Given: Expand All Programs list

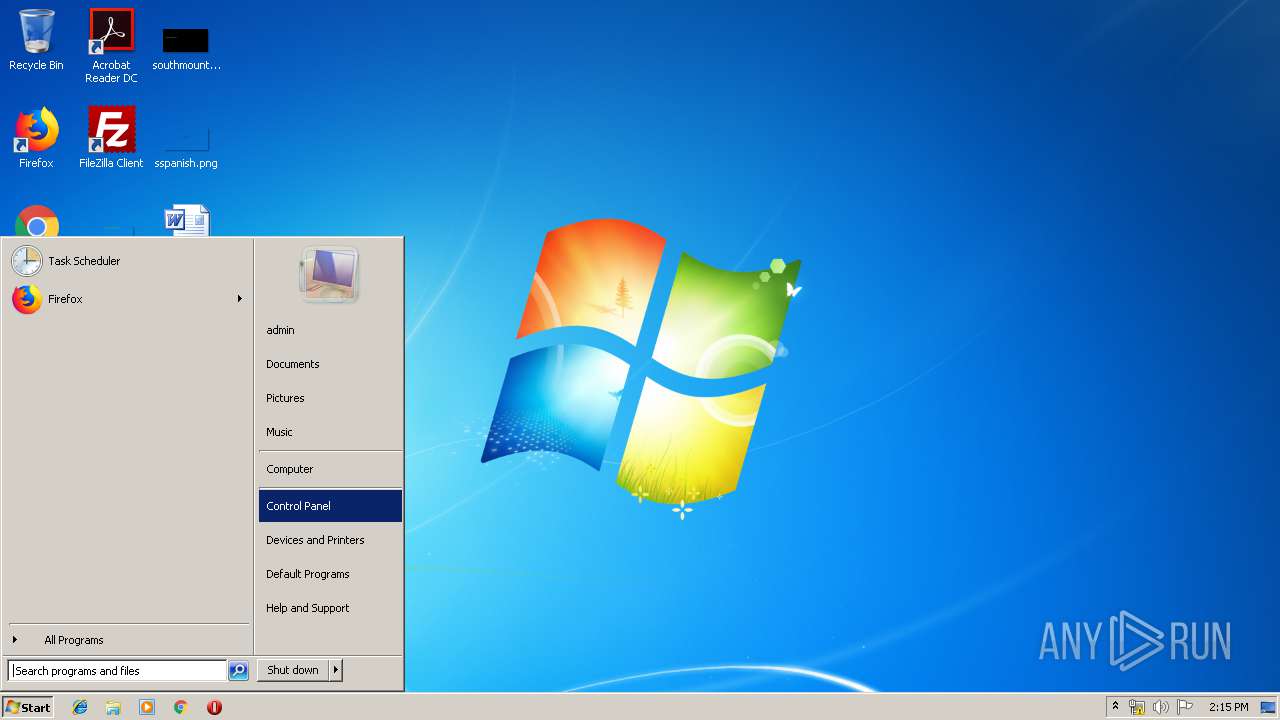Looking at the screenshot, I should click(127, 640).
